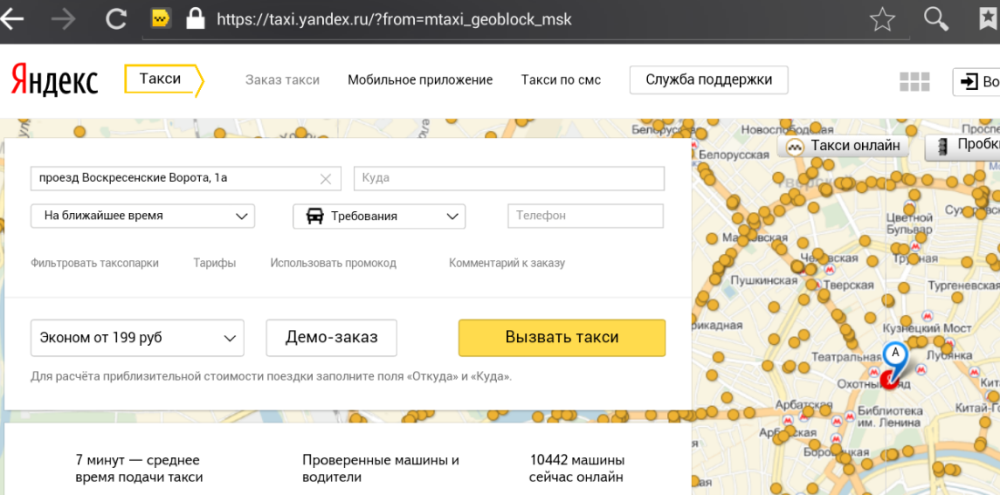Click the pickup address field Воскресенские Ворота
1000x495 pixels.
click(186, 179)
